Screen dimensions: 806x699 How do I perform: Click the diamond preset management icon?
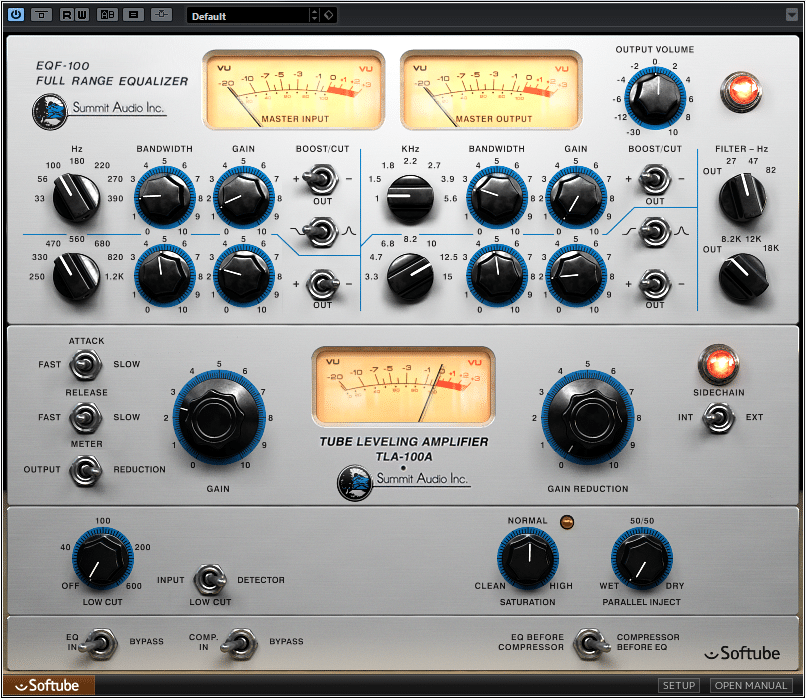tap(328, 15)
